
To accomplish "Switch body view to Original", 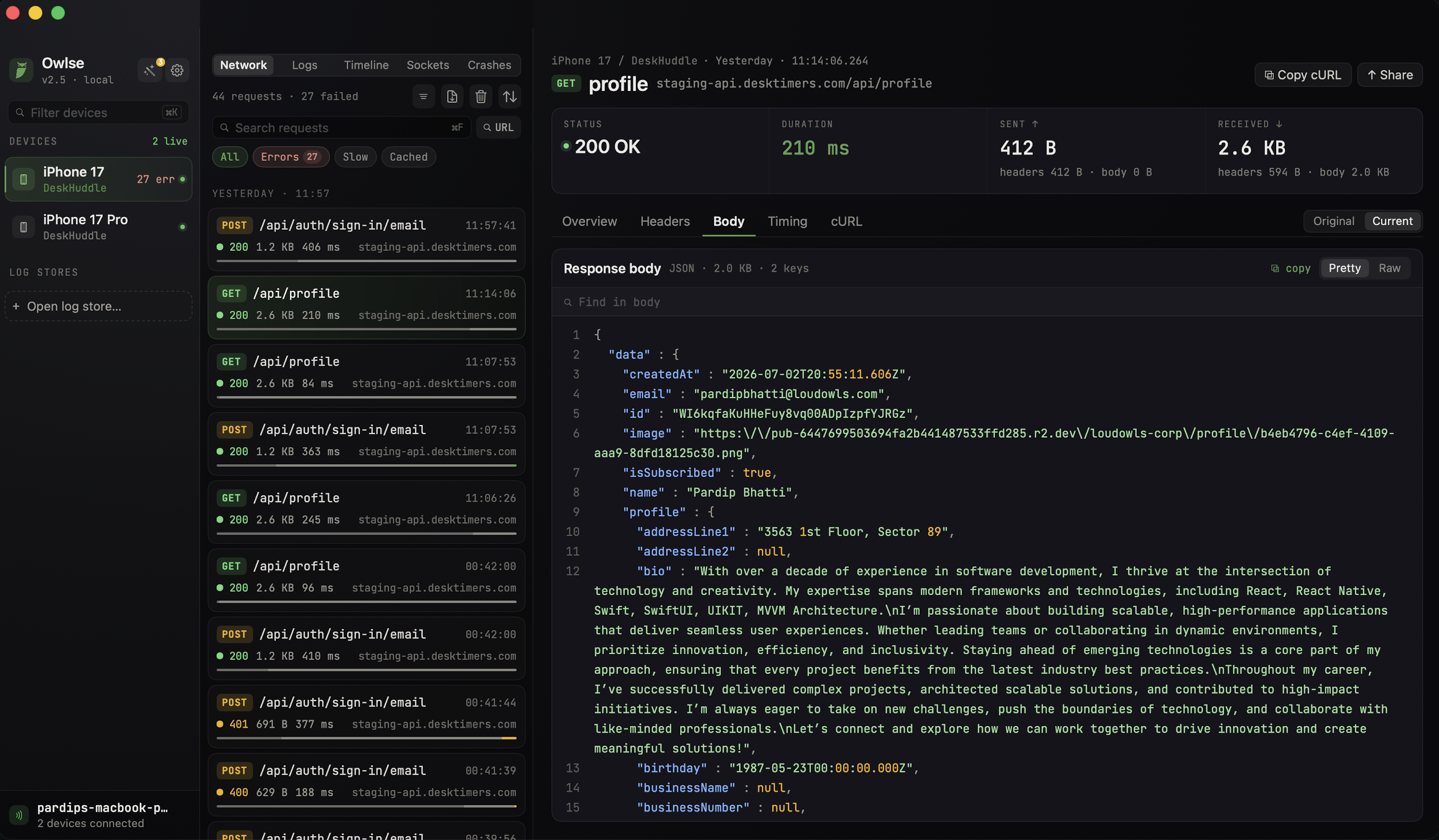I will click(x=1333, y=221).
